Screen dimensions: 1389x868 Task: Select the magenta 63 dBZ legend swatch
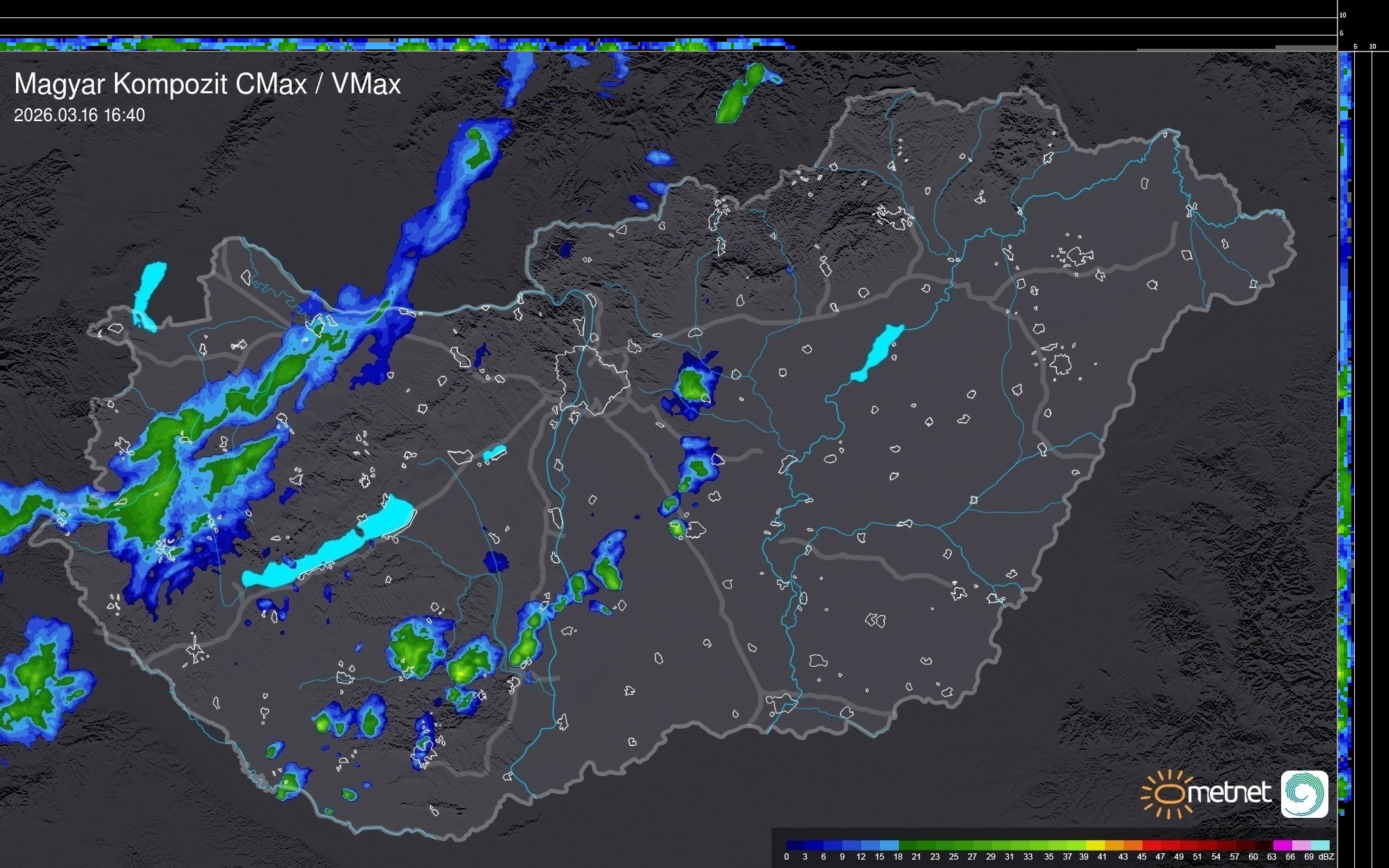click(1281, 845)
